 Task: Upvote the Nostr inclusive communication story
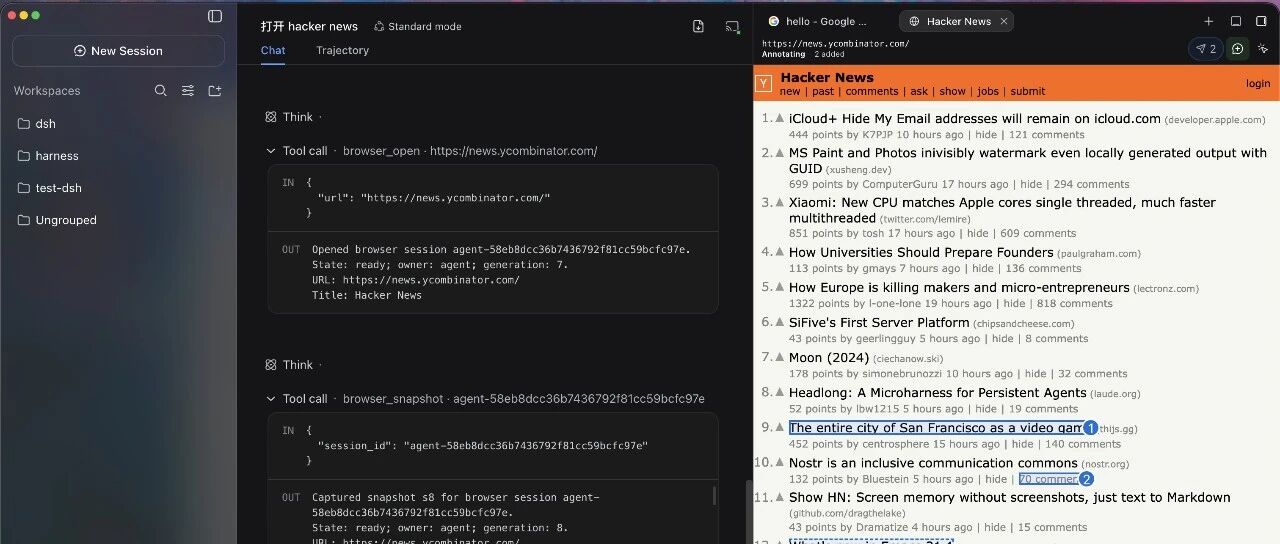point(781,463)
